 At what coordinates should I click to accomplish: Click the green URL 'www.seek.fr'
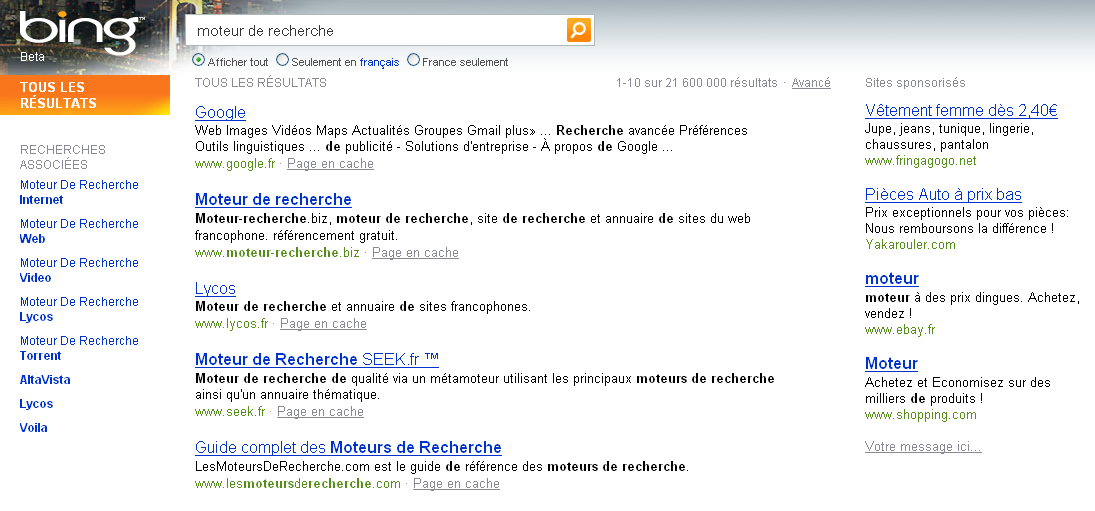[x=230, y=411]
